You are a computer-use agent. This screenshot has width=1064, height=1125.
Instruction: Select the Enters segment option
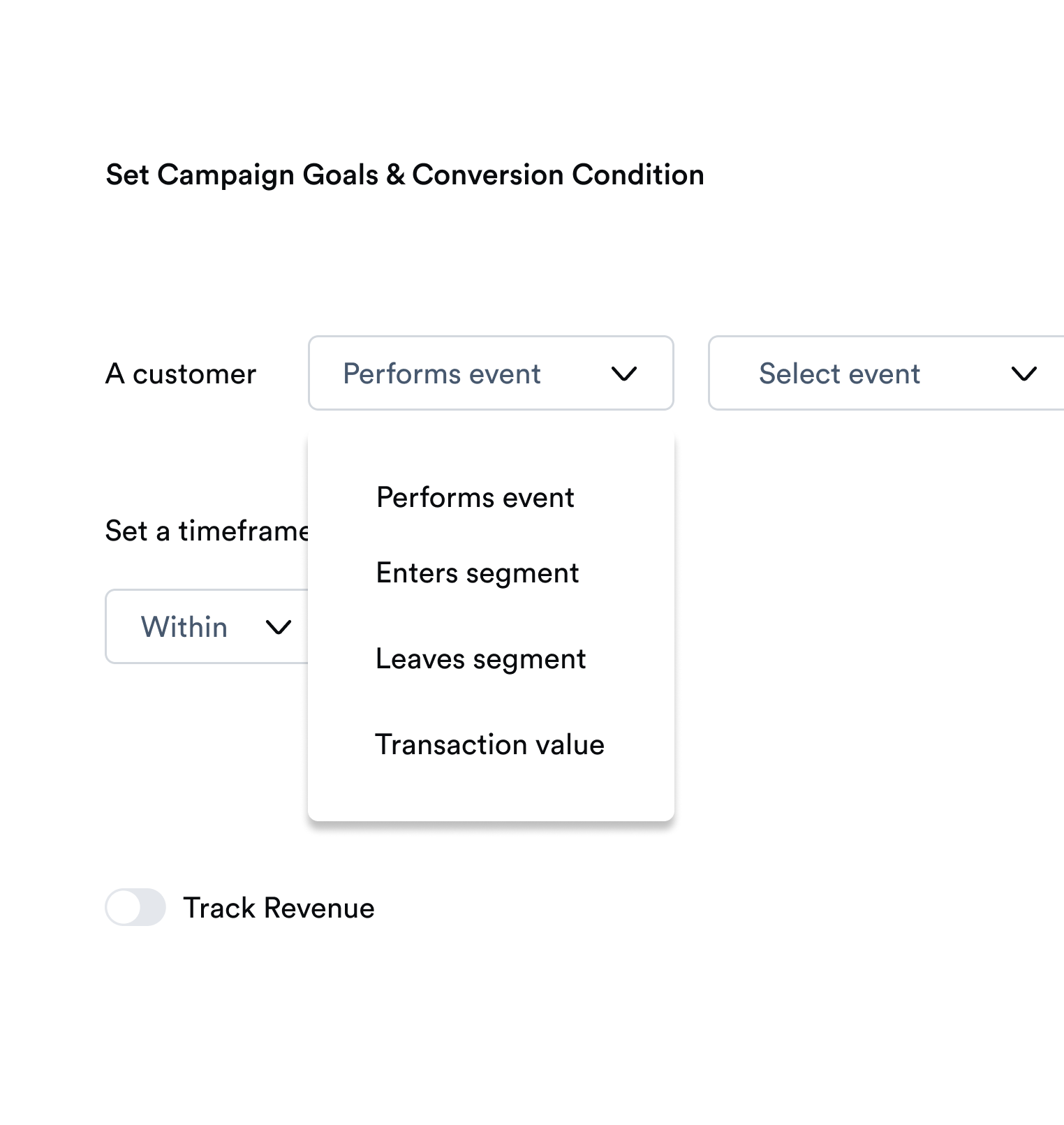[x=477, y=573]
